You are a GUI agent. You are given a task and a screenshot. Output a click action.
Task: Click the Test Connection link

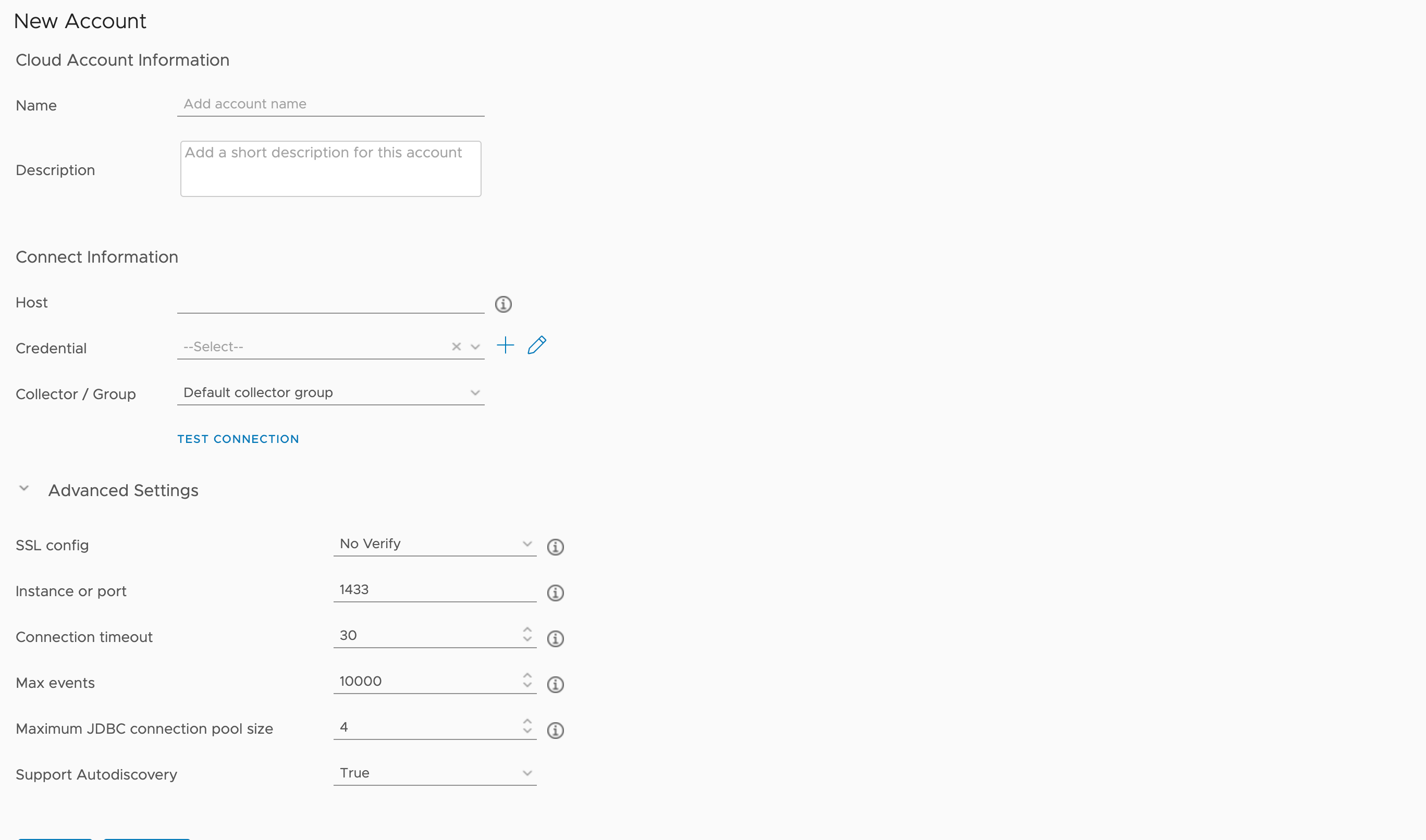click(x=238, y=439)
